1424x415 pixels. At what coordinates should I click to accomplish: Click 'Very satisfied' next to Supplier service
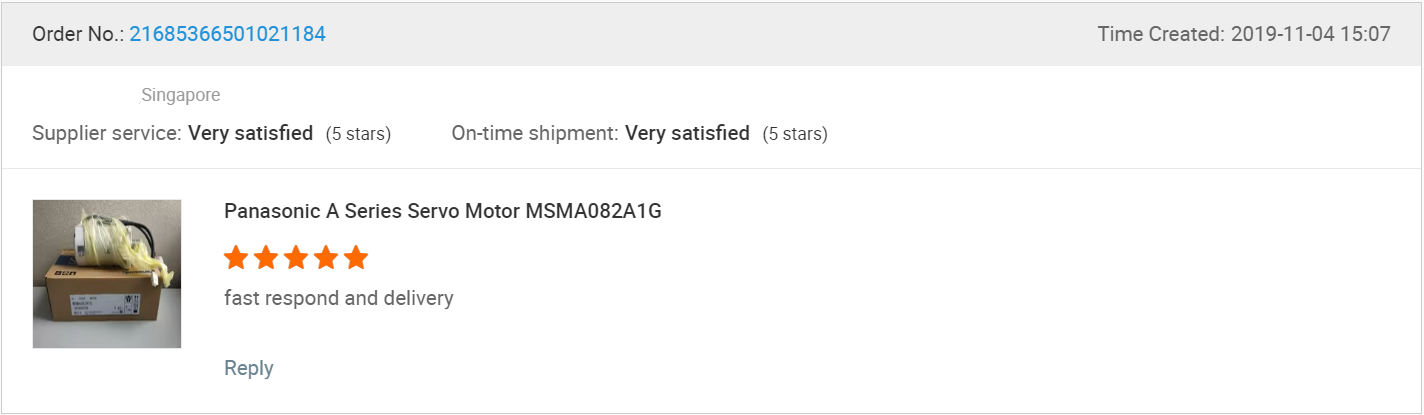click(x=251, y=133)
